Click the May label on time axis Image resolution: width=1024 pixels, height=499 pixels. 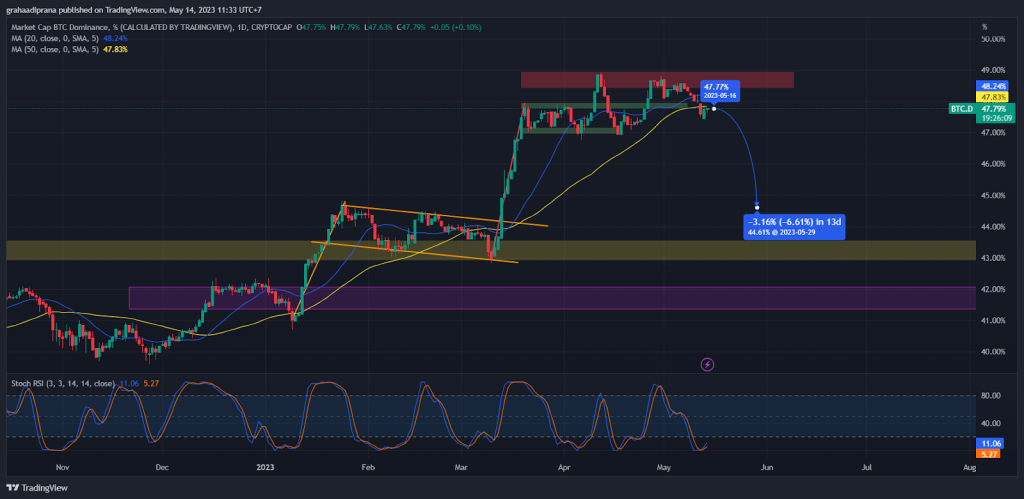coord(664,468)
